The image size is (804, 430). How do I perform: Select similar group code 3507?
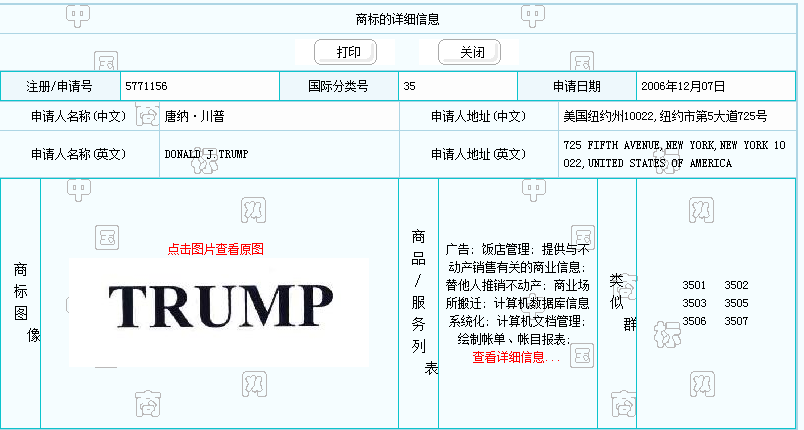(x=736, y=321)
